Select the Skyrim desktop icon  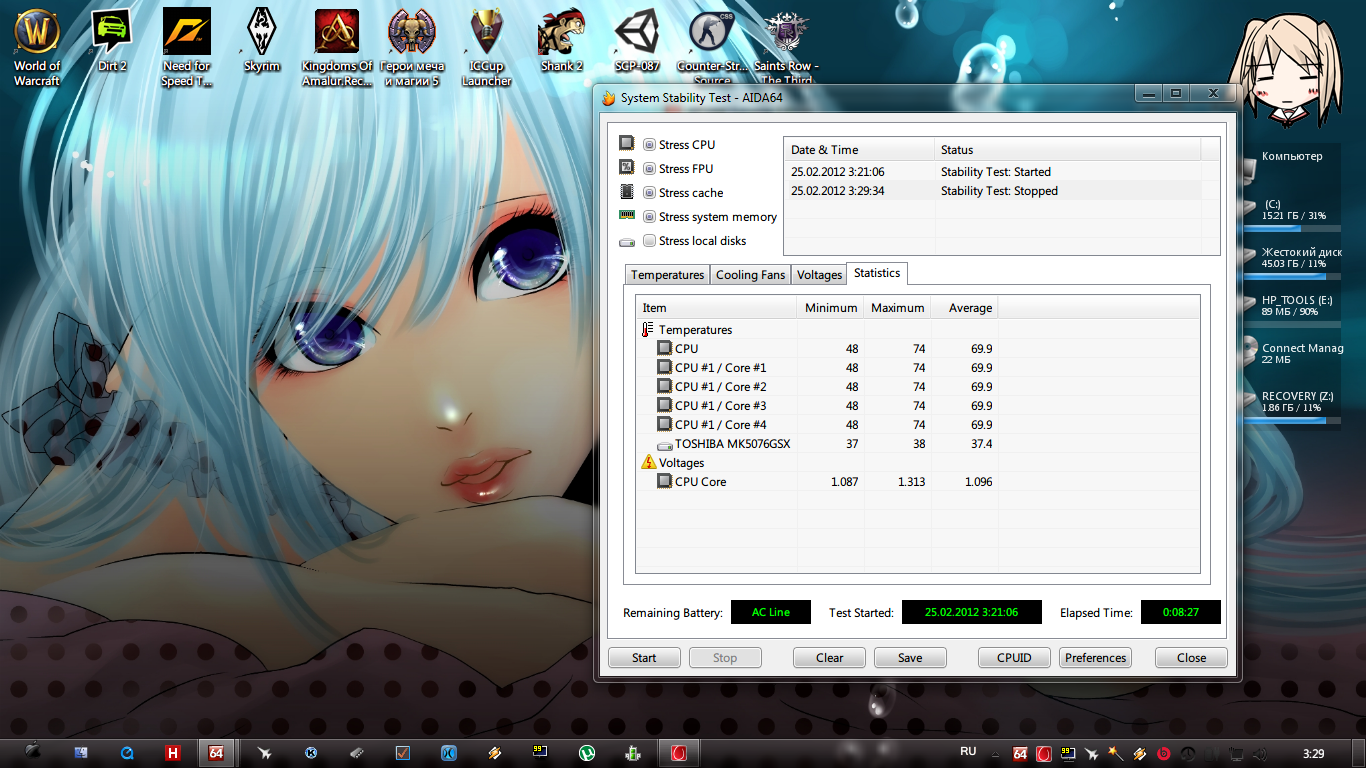(x=262, y=42)
